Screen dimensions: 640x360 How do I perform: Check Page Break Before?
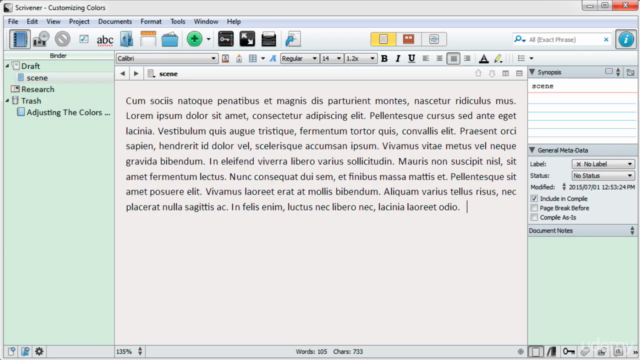(534, 208)
